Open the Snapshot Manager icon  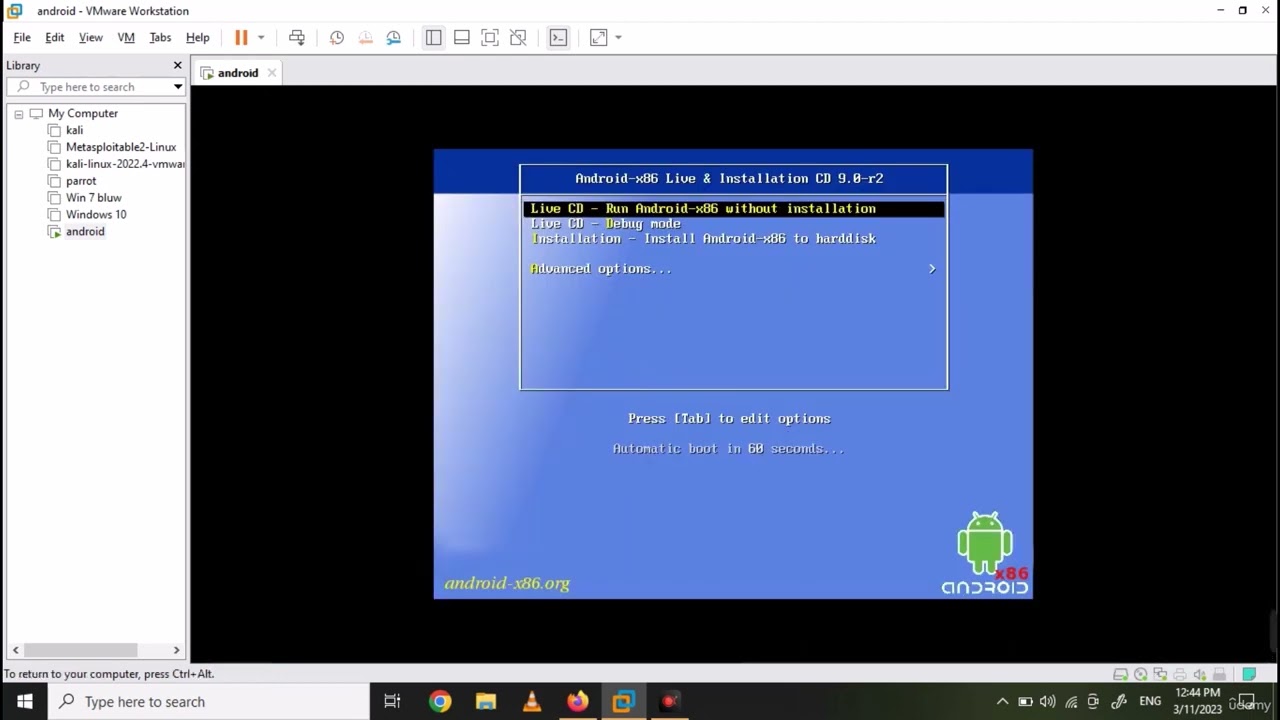[x=394, y=37]
